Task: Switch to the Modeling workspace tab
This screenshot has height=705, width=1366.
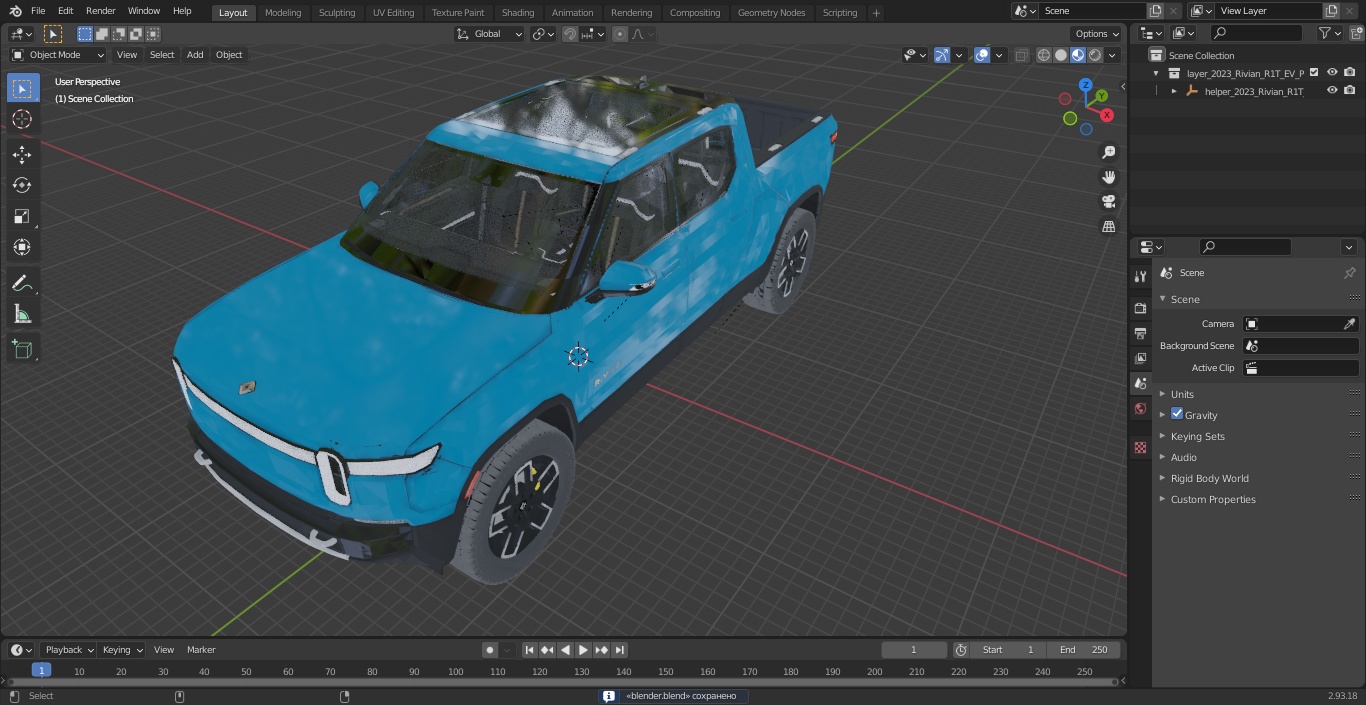Action: tap(283, 13)
